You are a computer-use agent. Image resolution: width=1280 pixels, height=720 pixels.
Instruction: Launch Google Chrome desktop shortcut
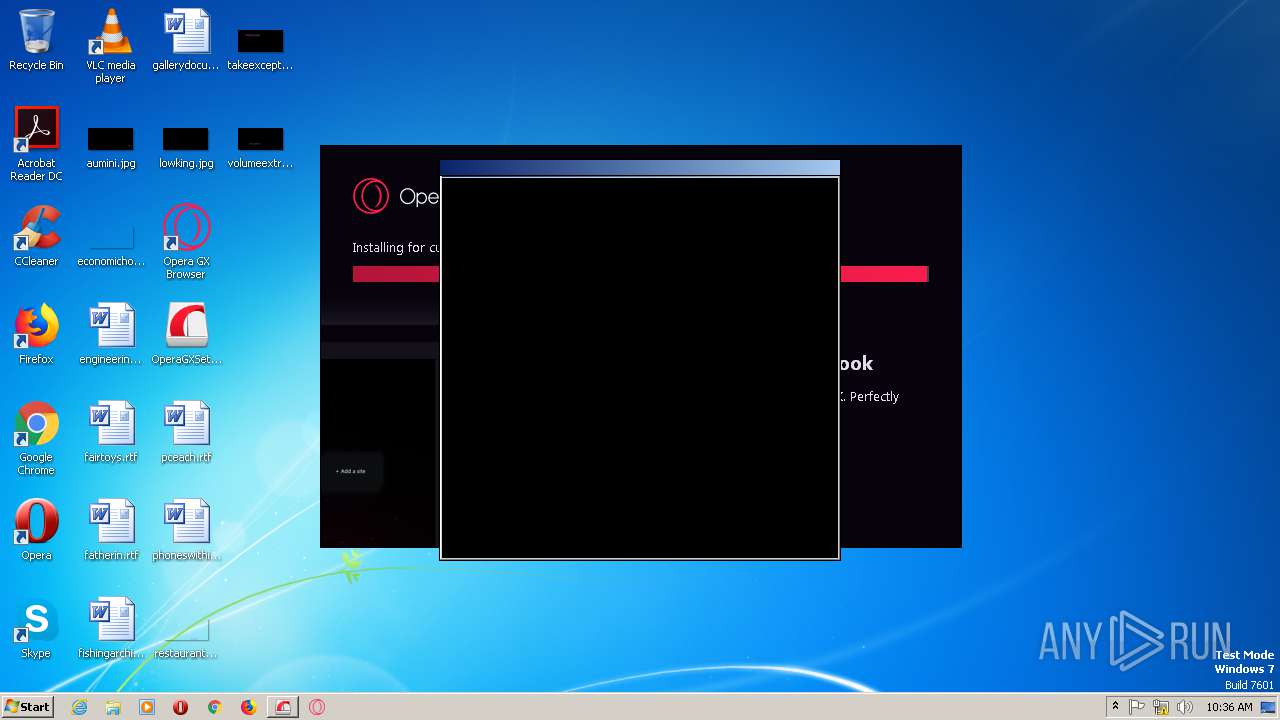(x=36, y=438)
